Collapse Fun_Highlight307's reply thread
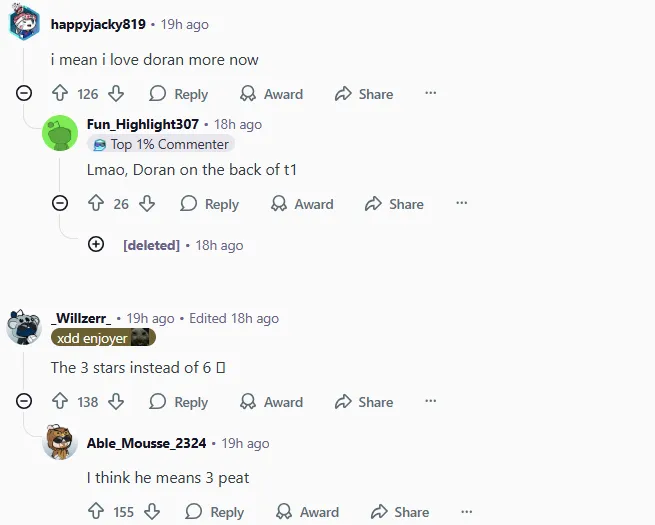This screenshot has height=525, width=655. (x=60, y=203)
